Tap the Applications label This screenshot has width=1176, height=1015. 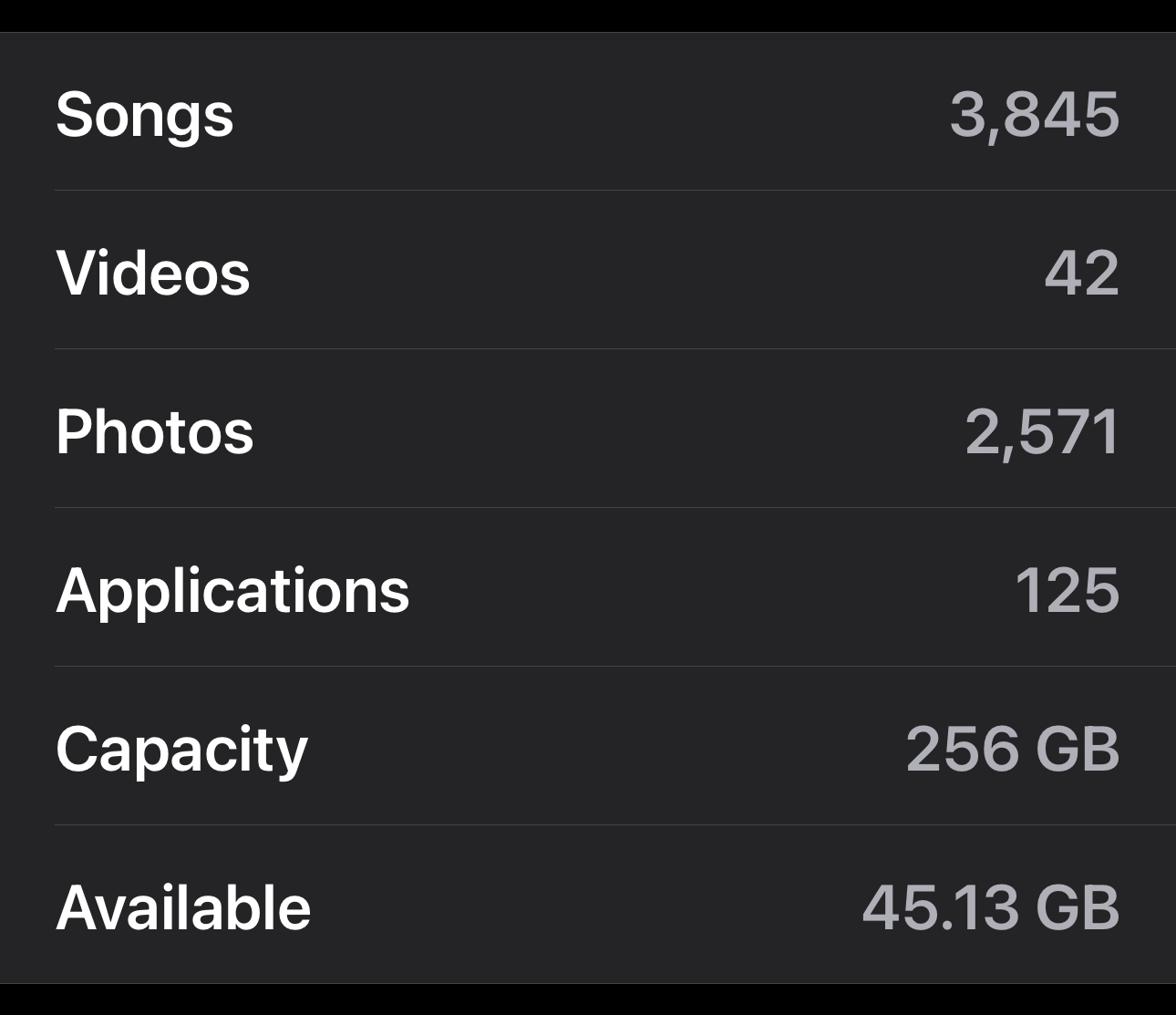pyautogui.click(x=232, y=590)
